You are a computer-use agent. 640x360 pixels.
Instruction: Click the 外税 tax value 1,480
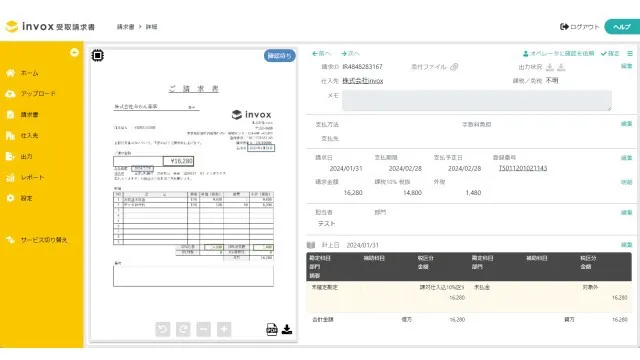[473, 193]
